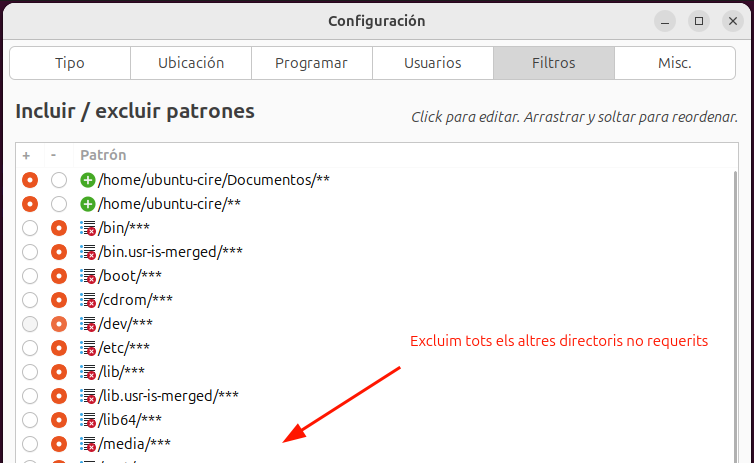The height and width of the screenshot is (463, 754).
Task: Go to the Programar tab
Action: 312,63
